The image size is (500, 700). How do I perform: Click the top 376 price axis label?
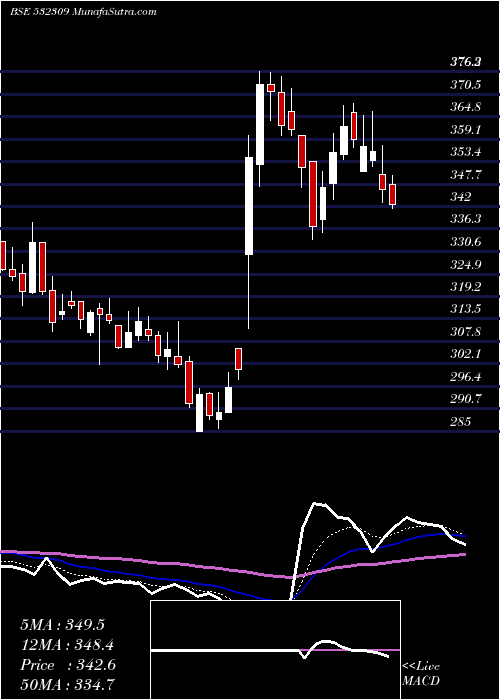pyautogui.click(x=466, y=62)
